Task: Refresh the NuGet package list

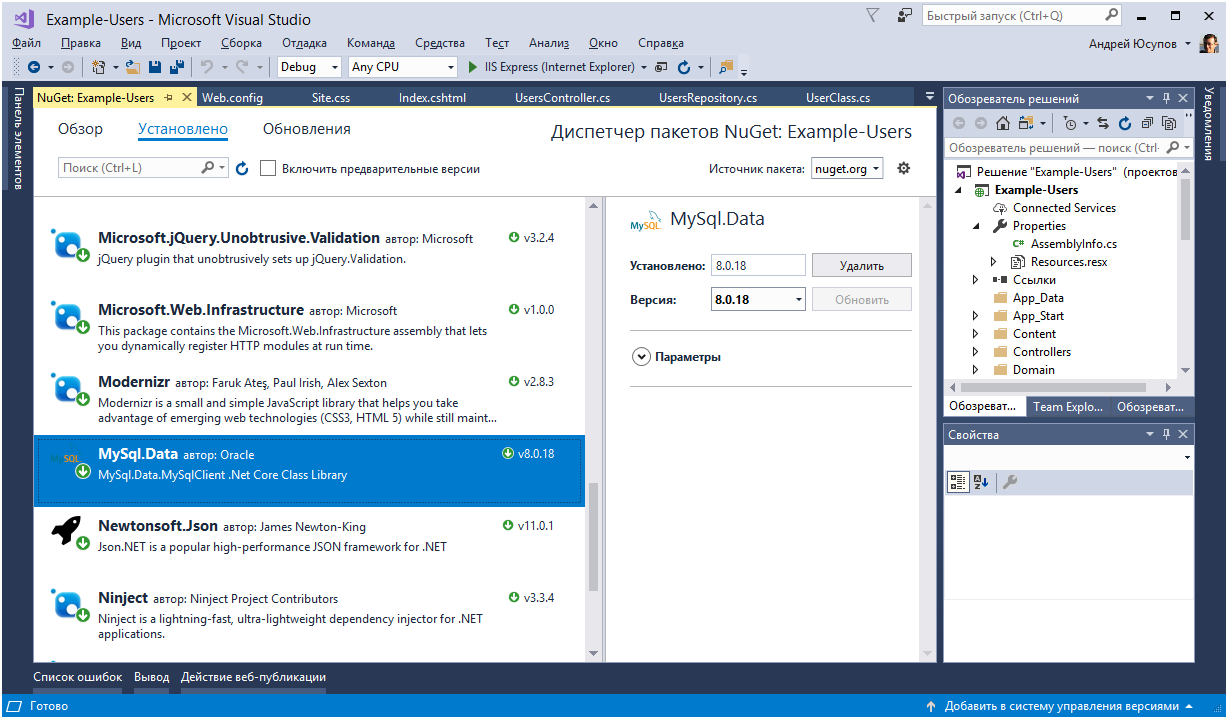Action: [x=242, y=169]
